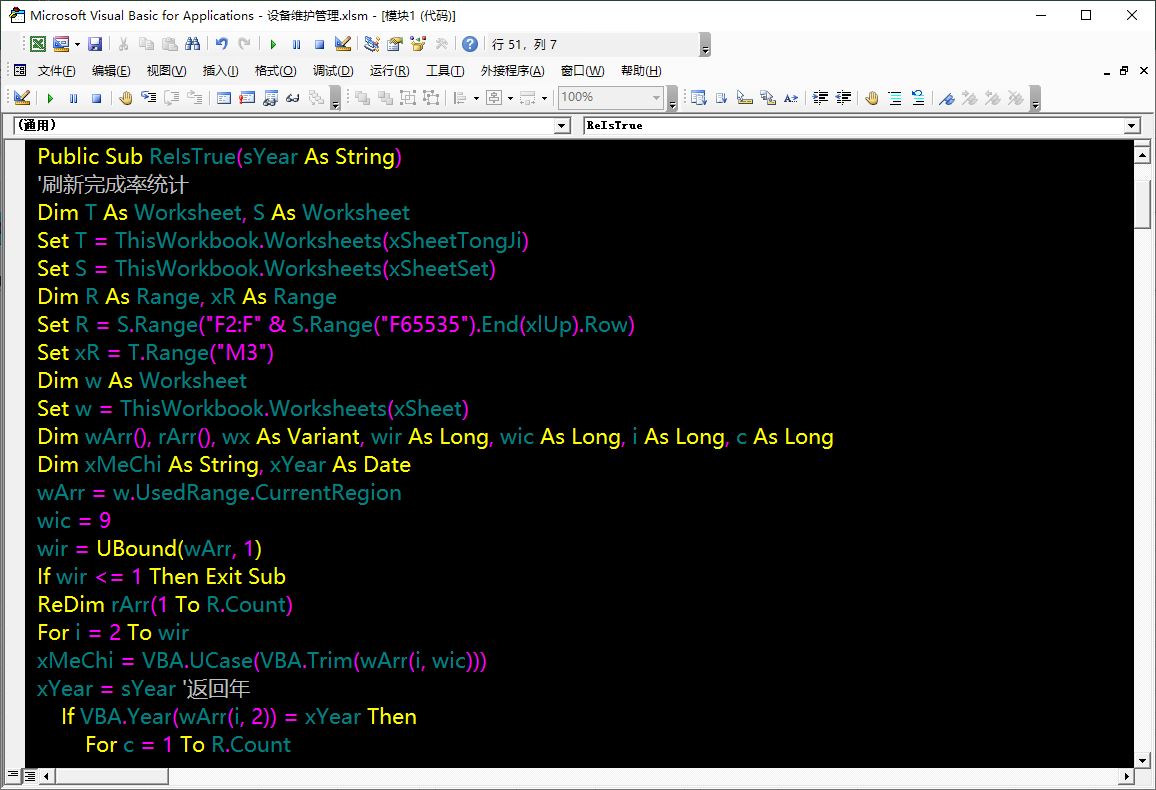1156x790 pixels.
Task: Open the Object Browser icon
Action: (418, 44)
